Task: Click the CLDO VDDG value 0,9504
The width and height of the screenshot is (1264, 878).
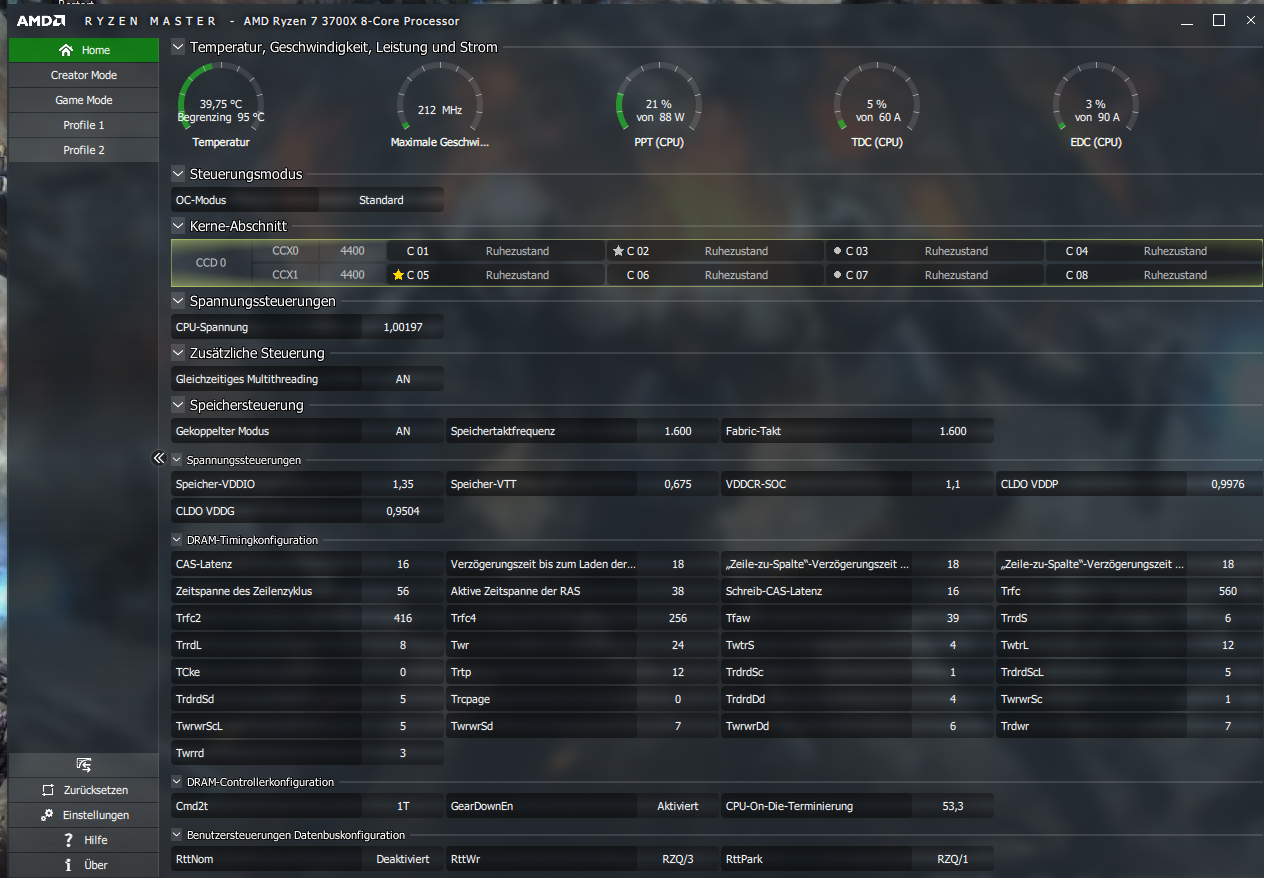Action: click(403, 511)
